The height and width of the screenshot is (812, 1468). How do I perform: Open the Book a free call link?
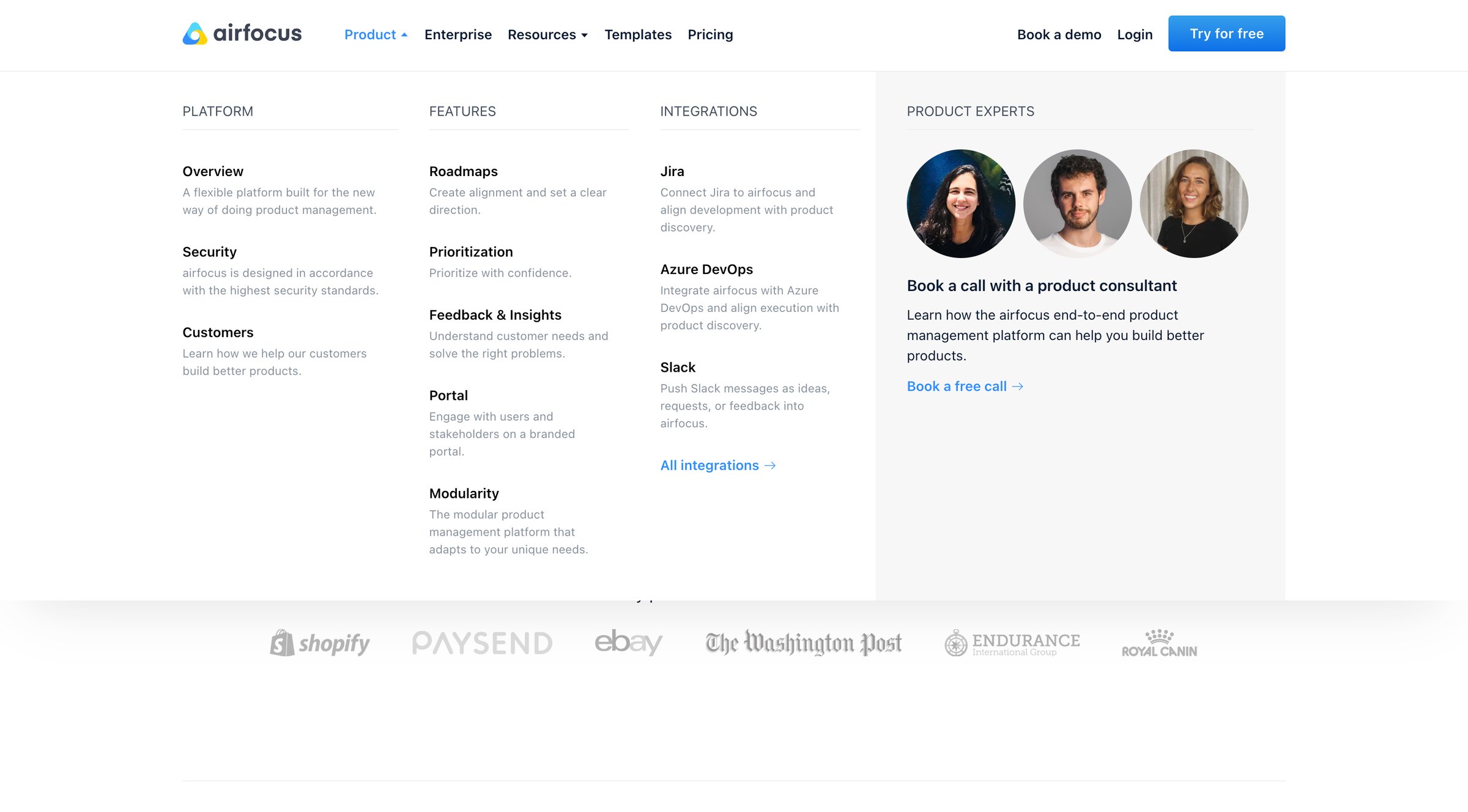(x=965, y=386)
